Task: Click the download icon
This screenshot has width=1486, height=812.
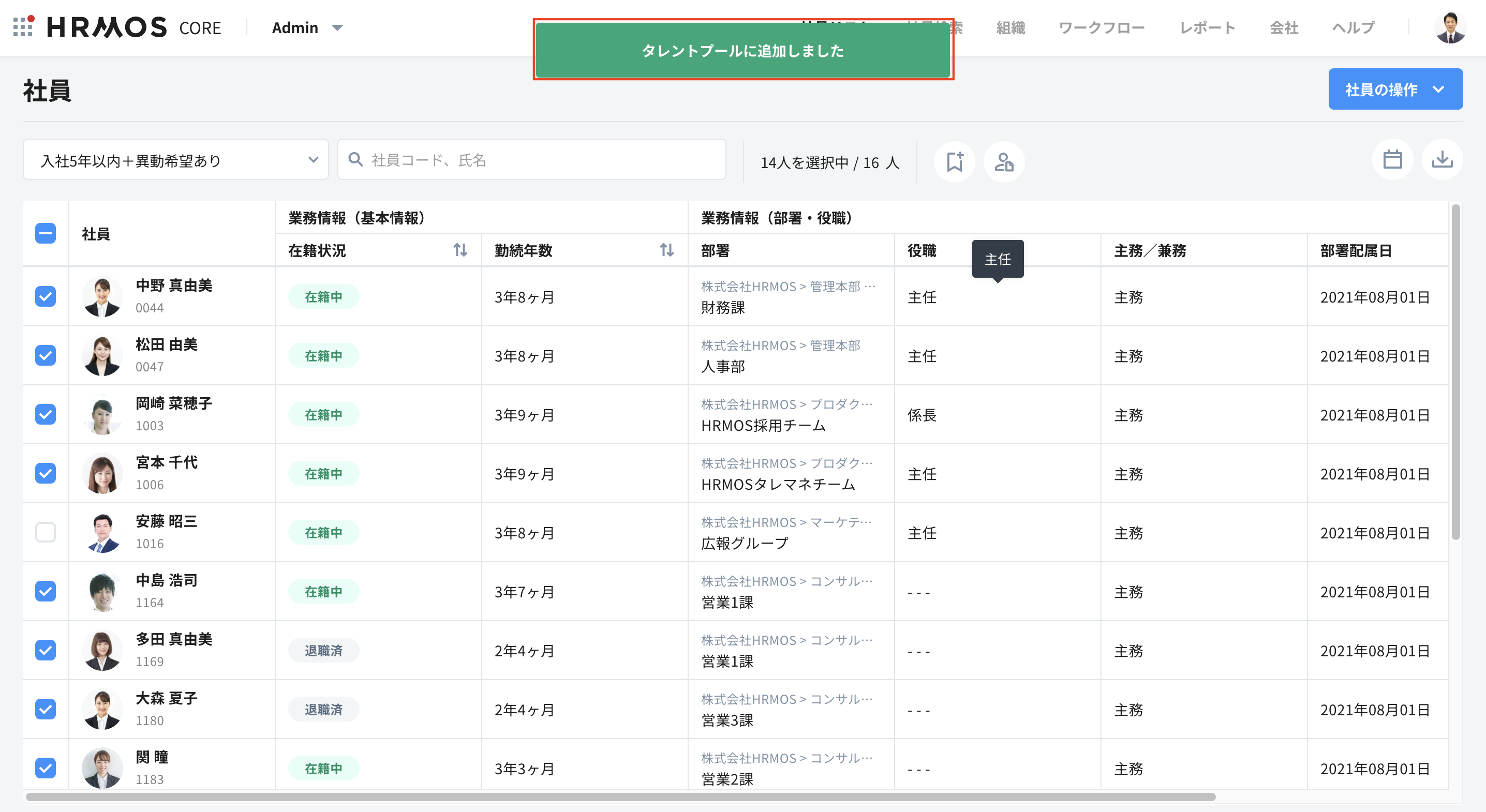Action: [1442, 160]
